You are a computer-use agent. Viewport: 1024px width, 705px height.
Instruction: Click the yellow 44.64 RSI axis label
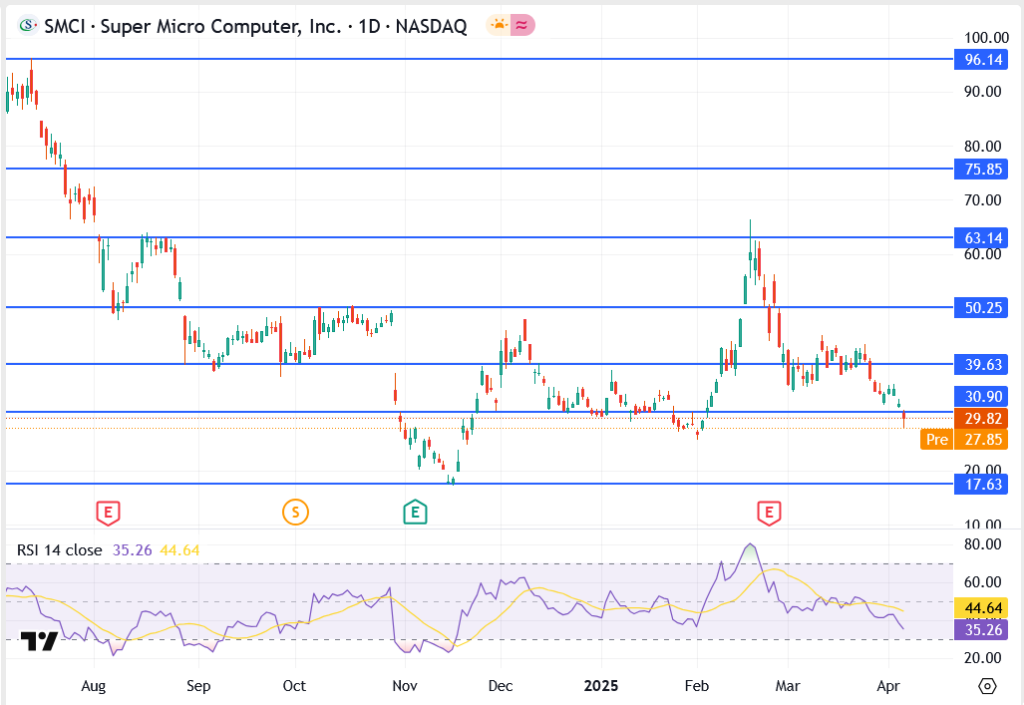982,608
